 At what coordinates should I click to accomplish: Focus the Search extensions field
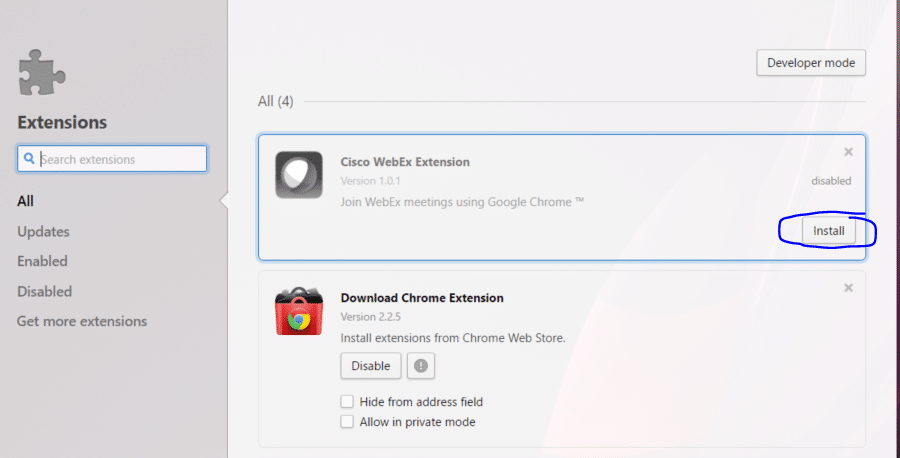[112, 159]
